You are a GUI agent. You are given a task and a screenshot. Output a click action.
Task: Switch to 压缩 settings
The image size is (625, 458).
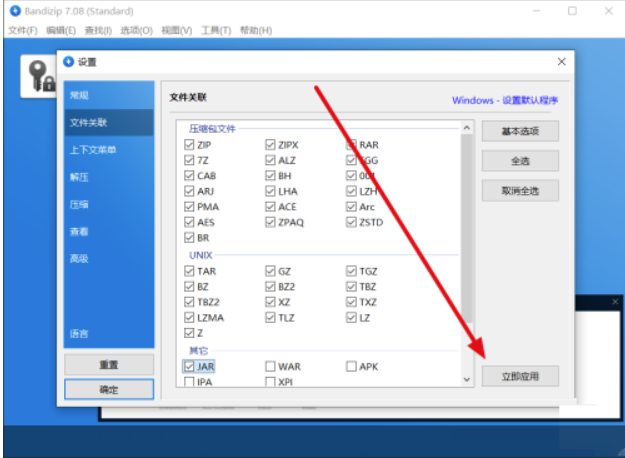(x=109, y=204)
